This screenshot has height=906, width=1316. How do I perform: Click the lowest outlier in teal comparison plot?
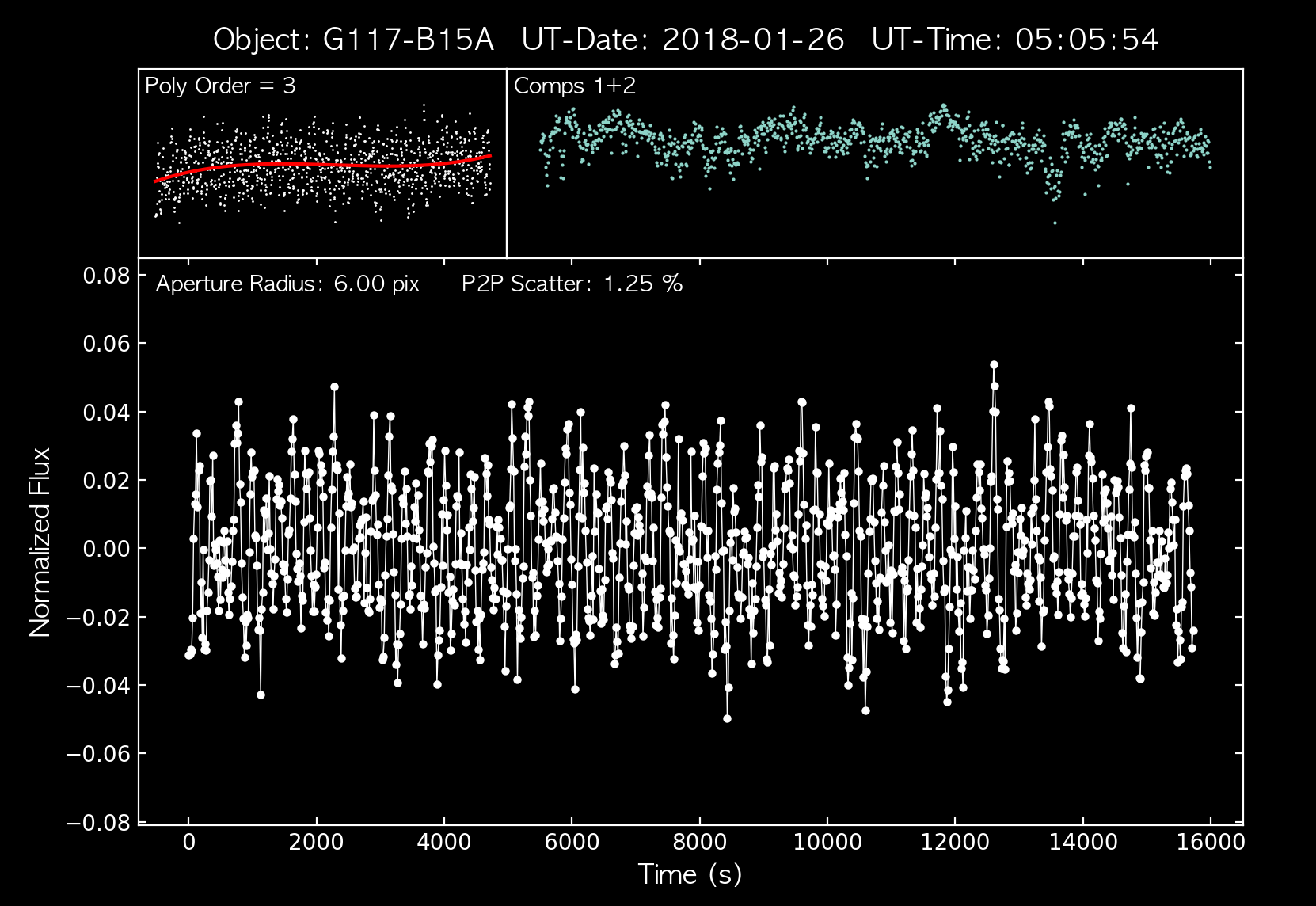pyautogui.click(x=1055, y=223)
